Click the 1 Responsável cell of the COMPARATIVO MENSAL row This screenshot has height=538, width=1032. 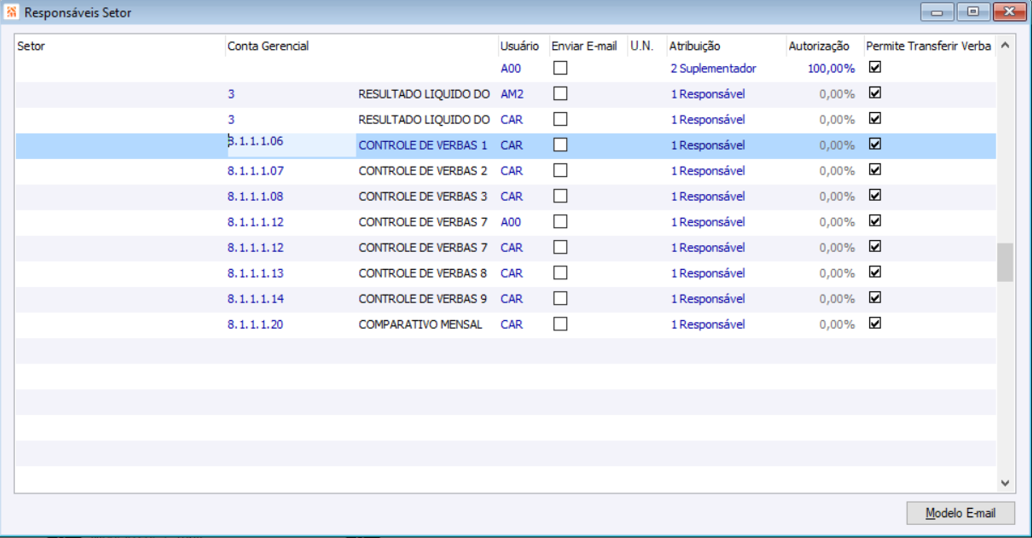tap(708, 325)
